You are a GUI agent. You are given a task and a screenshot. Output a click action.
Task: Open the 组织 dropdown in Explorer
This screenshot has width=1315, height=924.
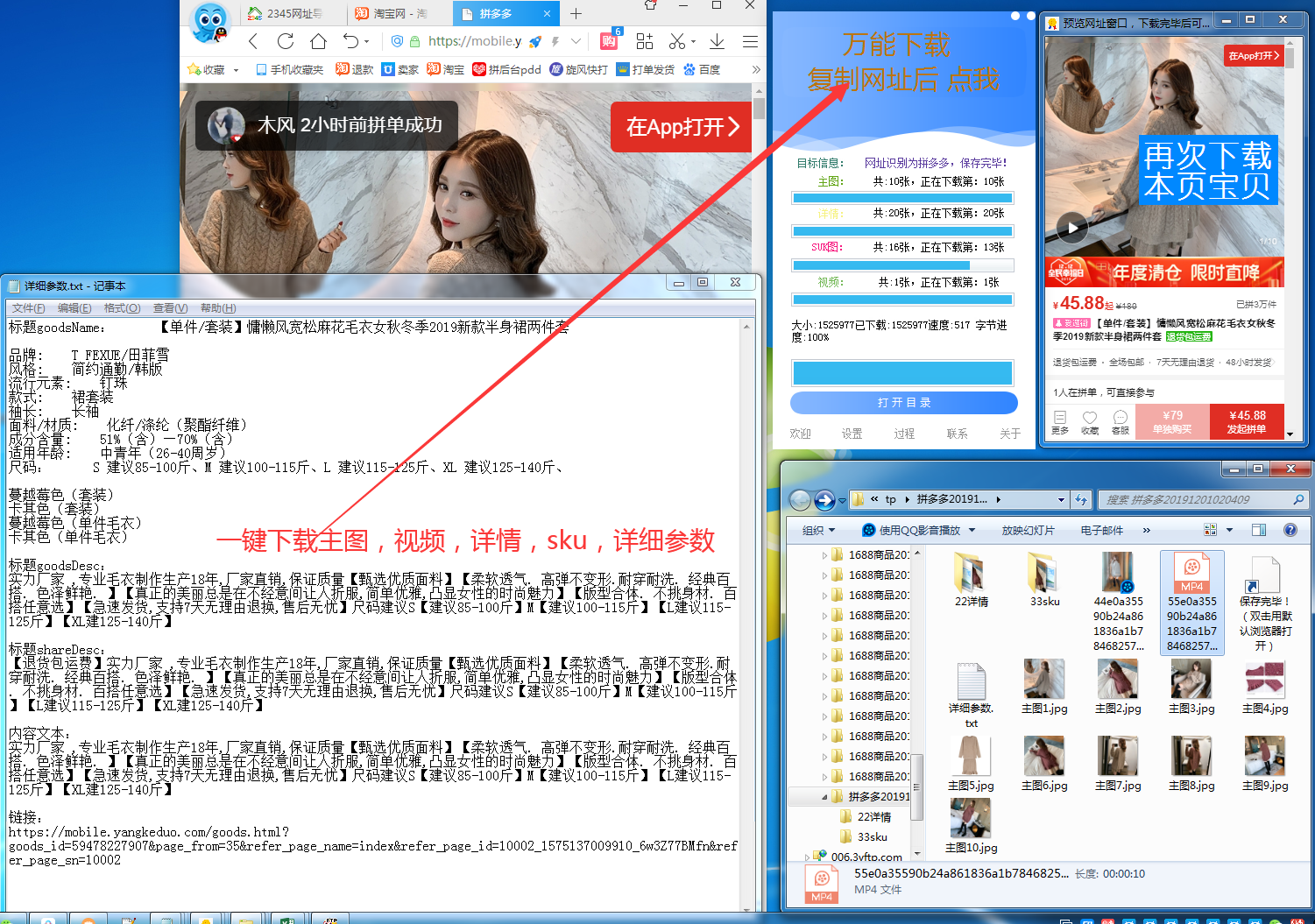(x=818, y=530)
